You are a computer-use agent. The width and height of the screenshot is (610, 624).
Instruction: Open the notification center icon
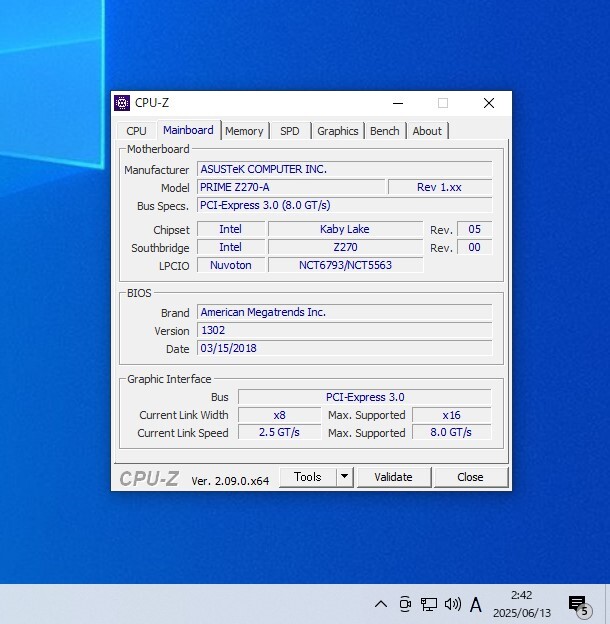[x=579, y=605]
